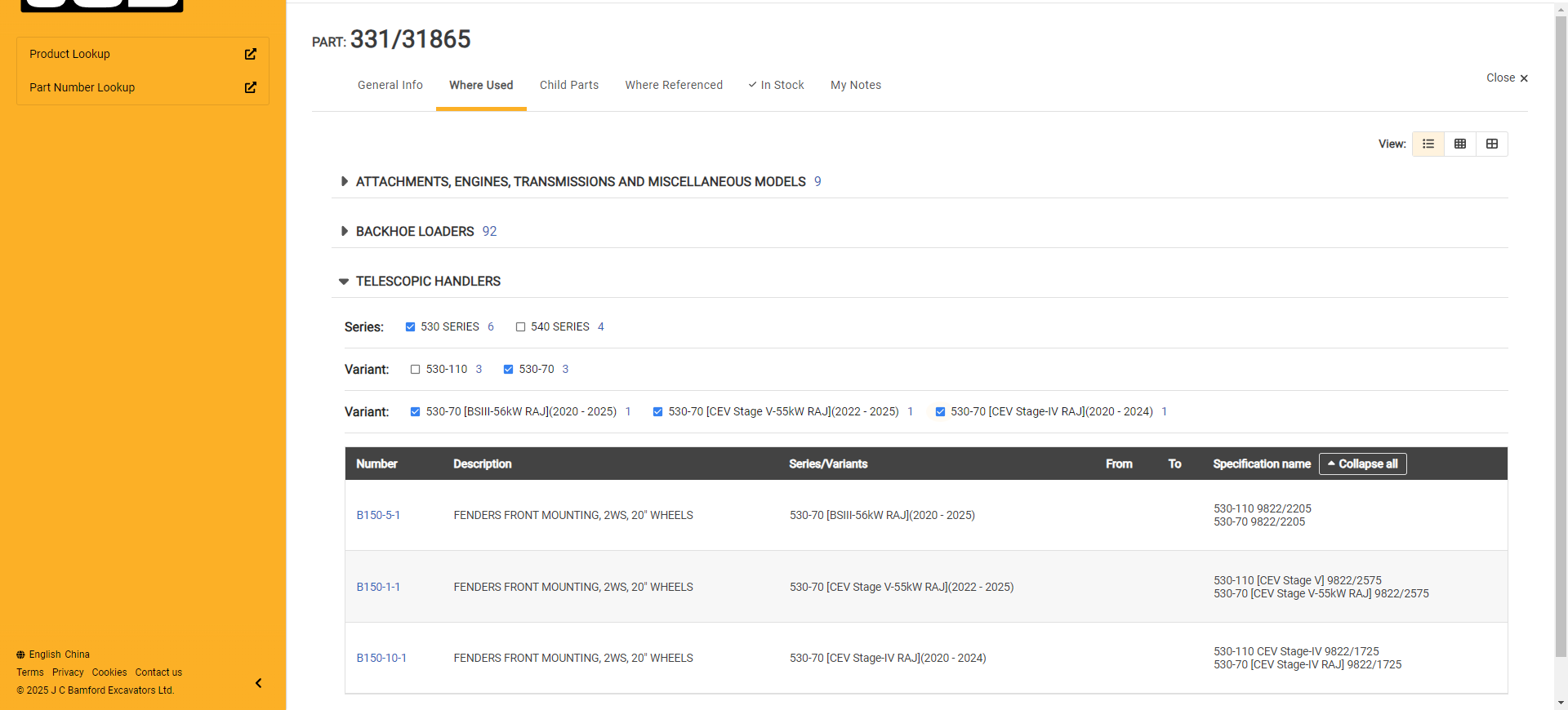
Task: Switch to large tile view icon
Action: [x=1491, y=144]
